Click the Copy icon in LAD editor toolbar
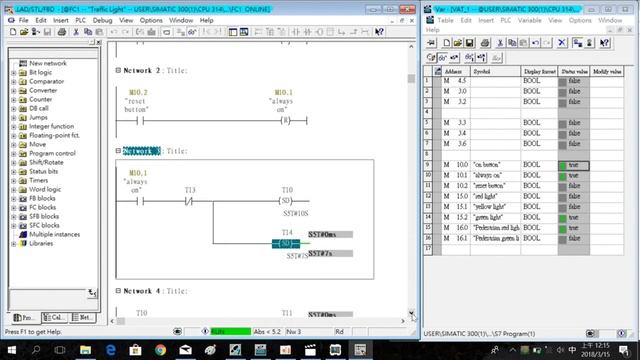This screenshot has width=640, height=360. pyautogui.click(x=87, y=32)
